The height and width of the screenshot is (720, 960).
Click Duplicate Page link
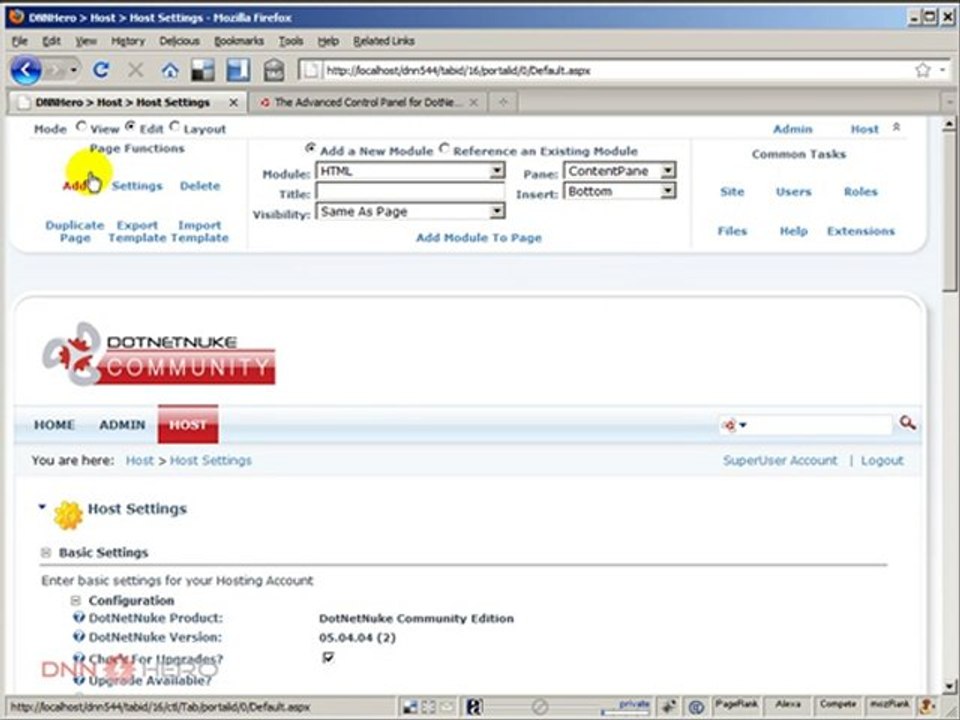(x=75, y=231)
